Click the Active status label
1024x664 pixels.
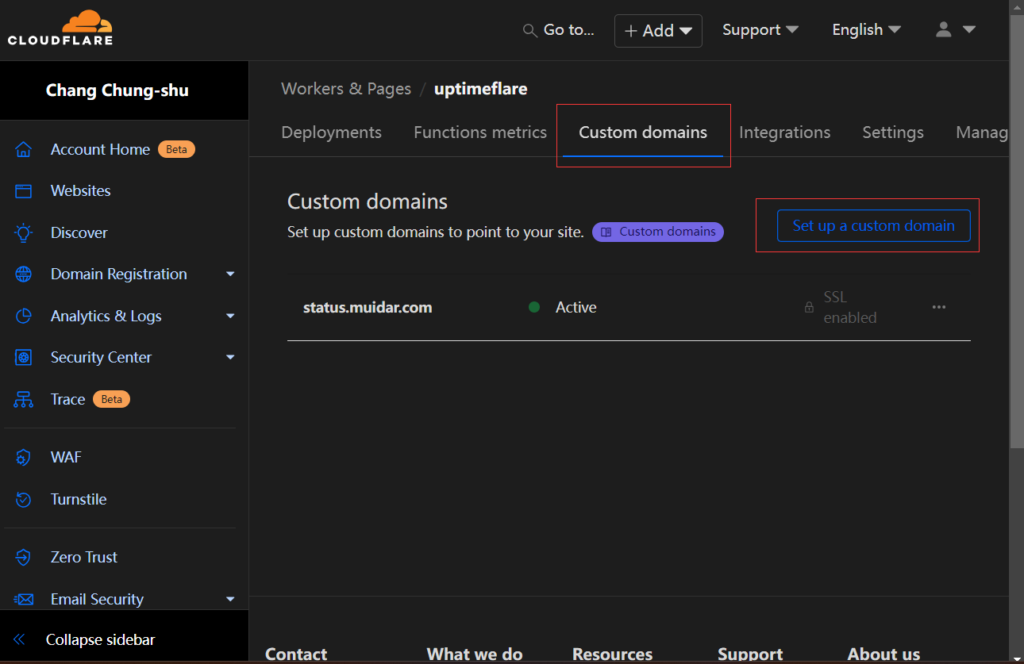(x=575, y=308)
